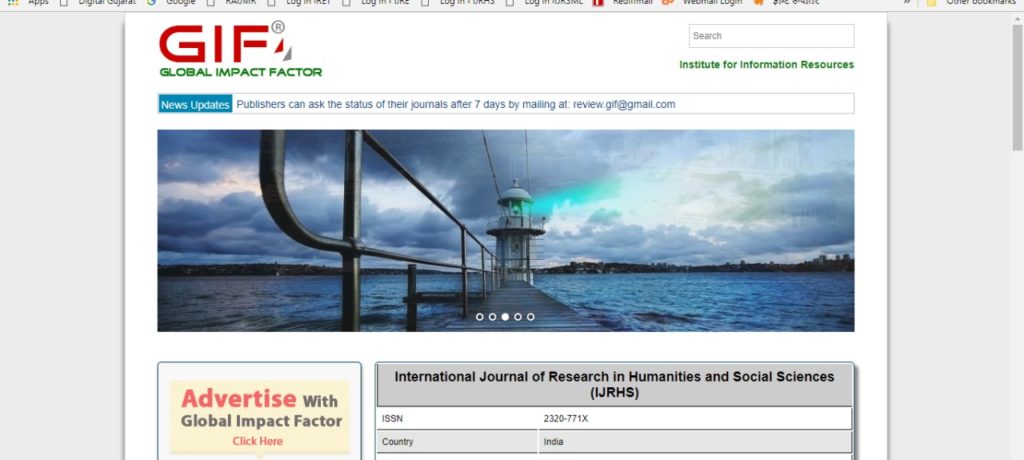The width and height of the screenshot is (1024, 460).
Task: Open the Google bookmark
Action: click(x=171, y=3)
